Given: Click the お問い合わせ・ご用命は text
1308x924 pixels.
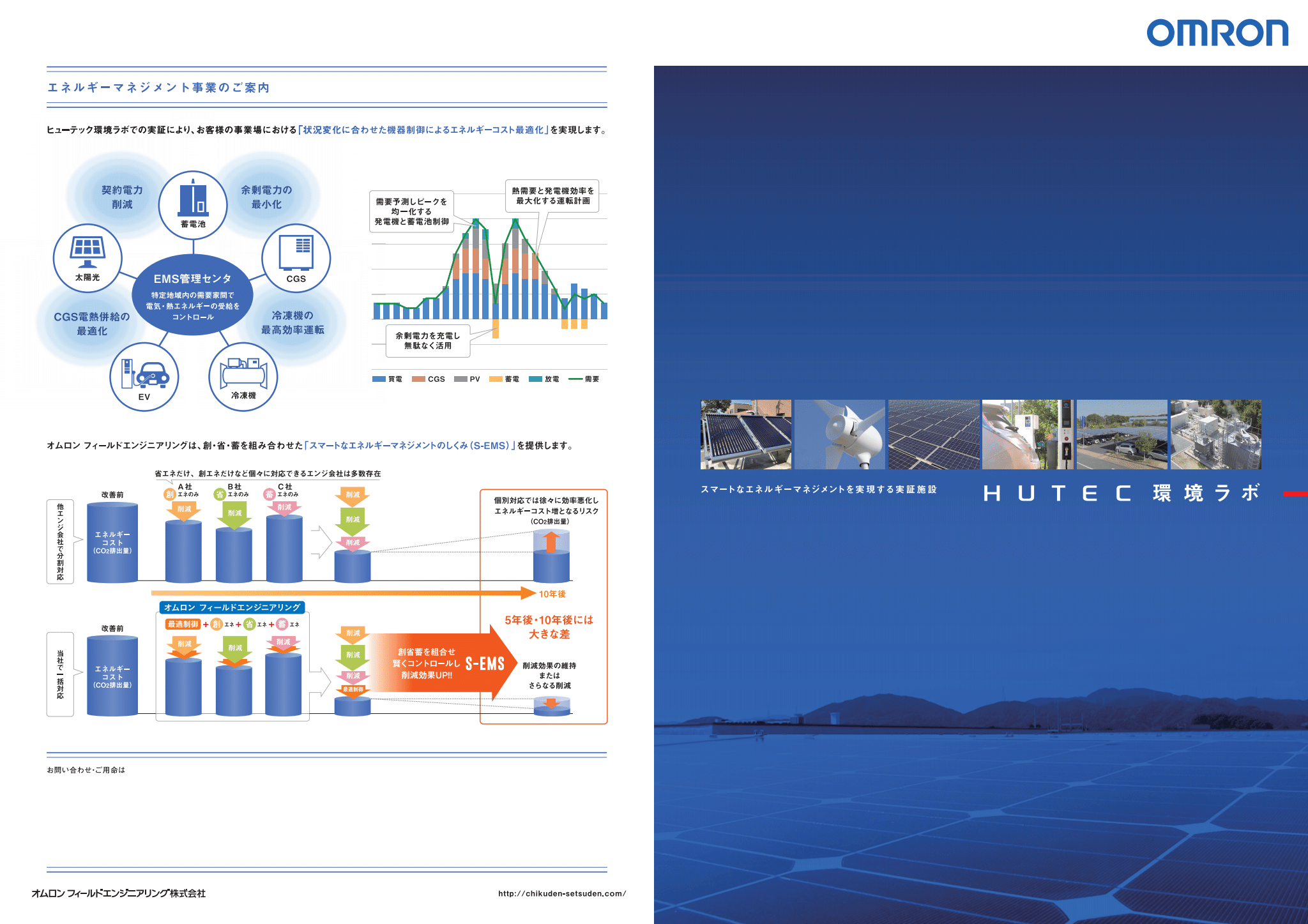Looking at the screenshot, I should 86,770.
